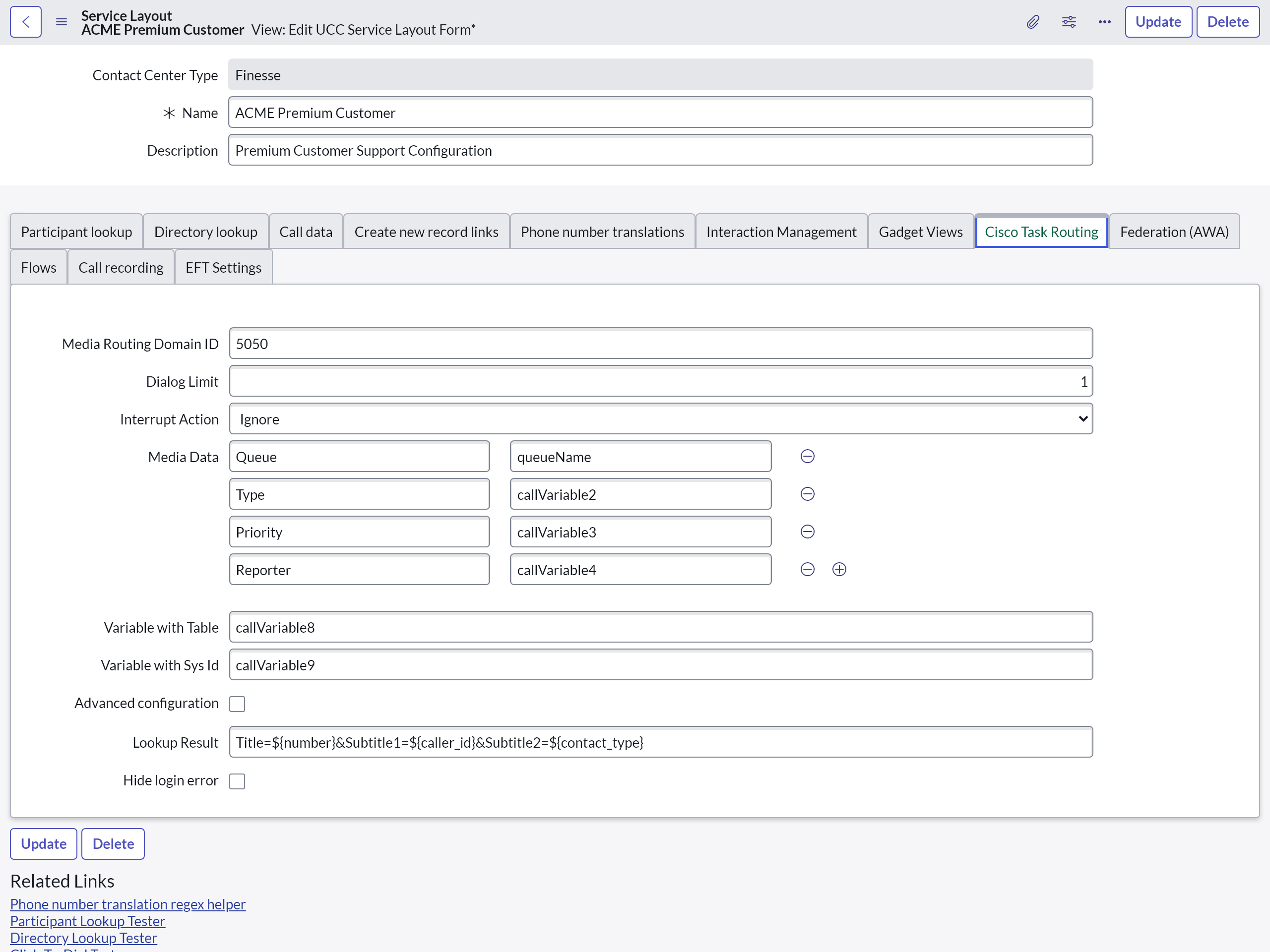Add a new media data row

[839, 569]
